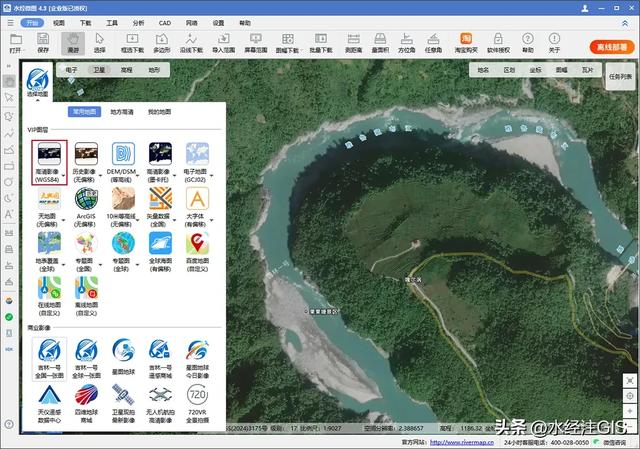
Task: Expand the 大字体 (有偏移) dropdown arrow
Action: (211, 221)
